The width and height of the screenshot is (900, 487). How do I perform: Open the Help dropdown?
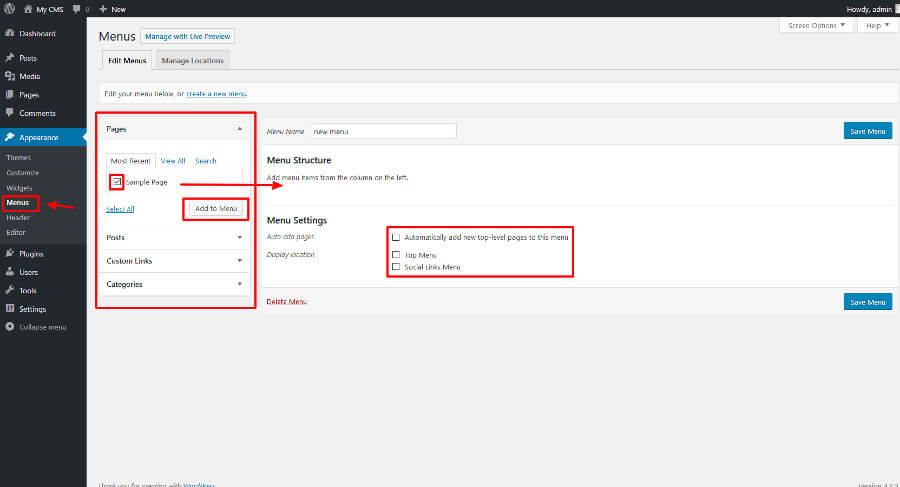pyautogui.click(x=878, y=25)
